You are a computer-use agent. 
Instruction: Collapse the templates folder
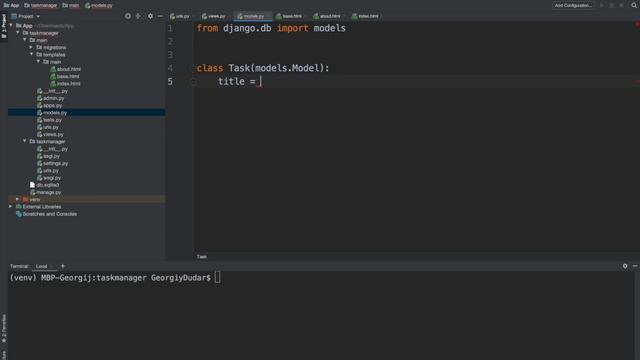pyautogui.click(x=31, y=54)
